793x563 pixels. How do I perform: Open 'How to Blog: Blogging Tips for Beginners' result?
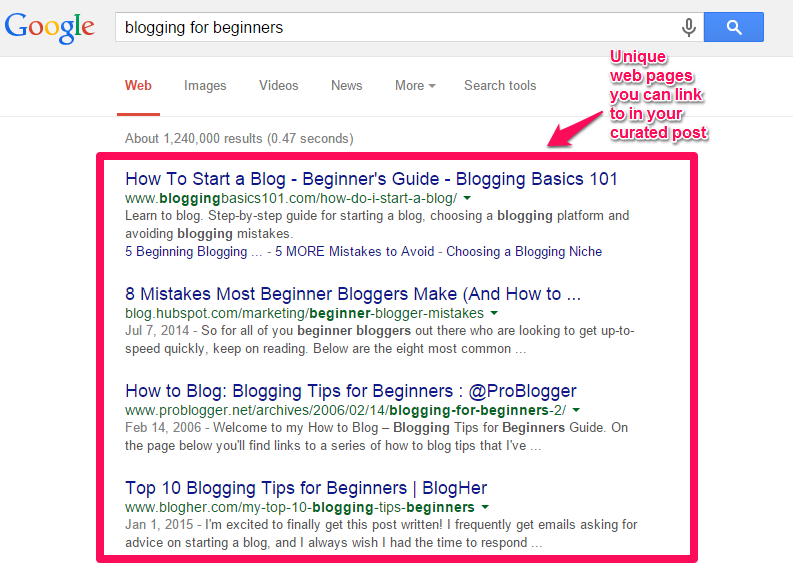[x=351, y=391]
